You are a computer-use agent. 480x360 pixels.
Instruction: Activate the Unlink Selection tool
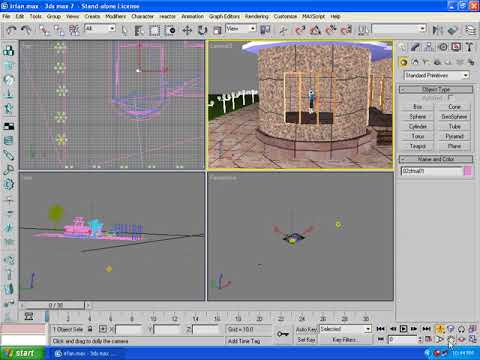coord(59,30)
